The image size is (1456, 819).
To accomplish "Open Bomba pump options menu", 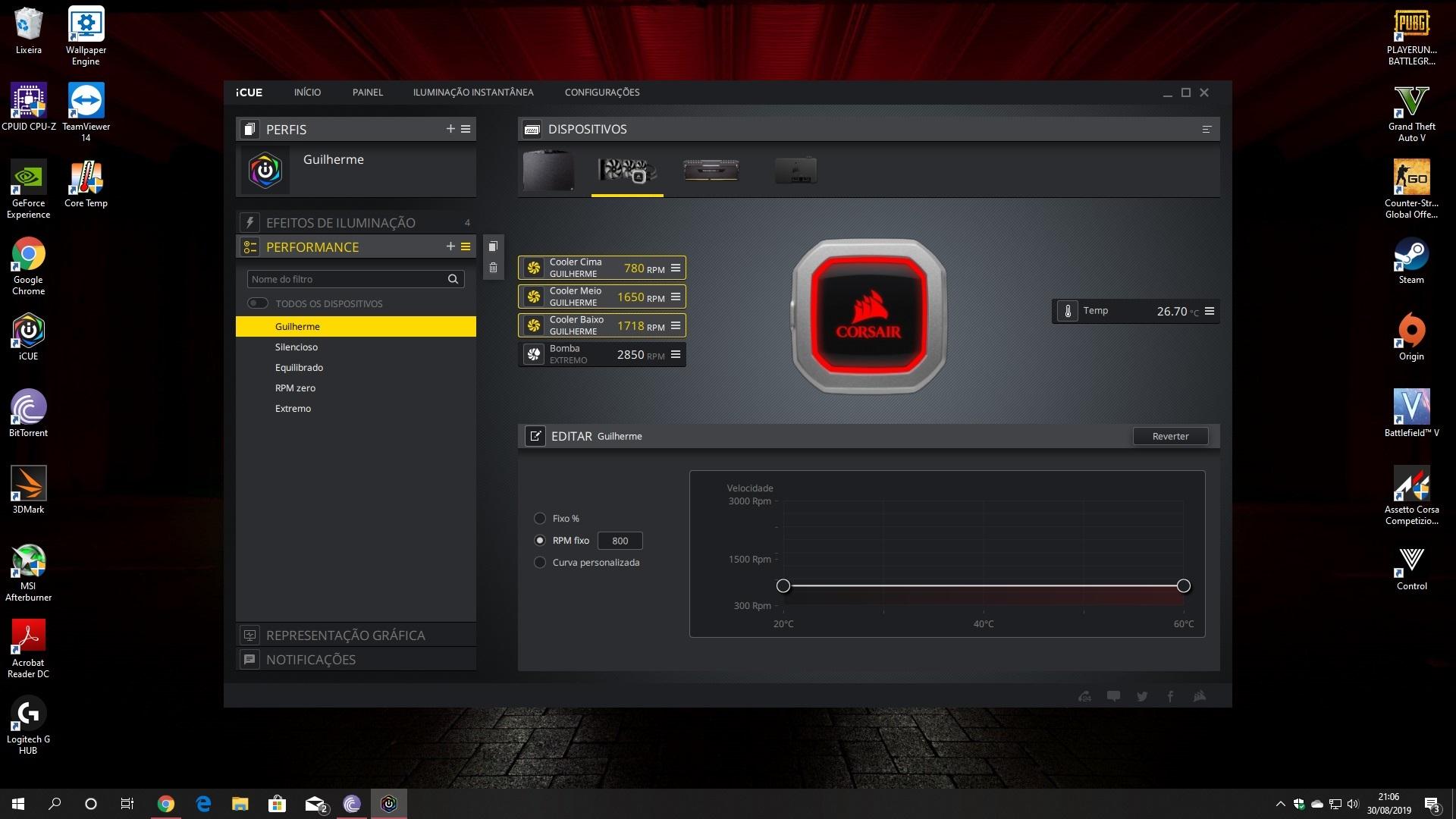I will tap(676, 354).
